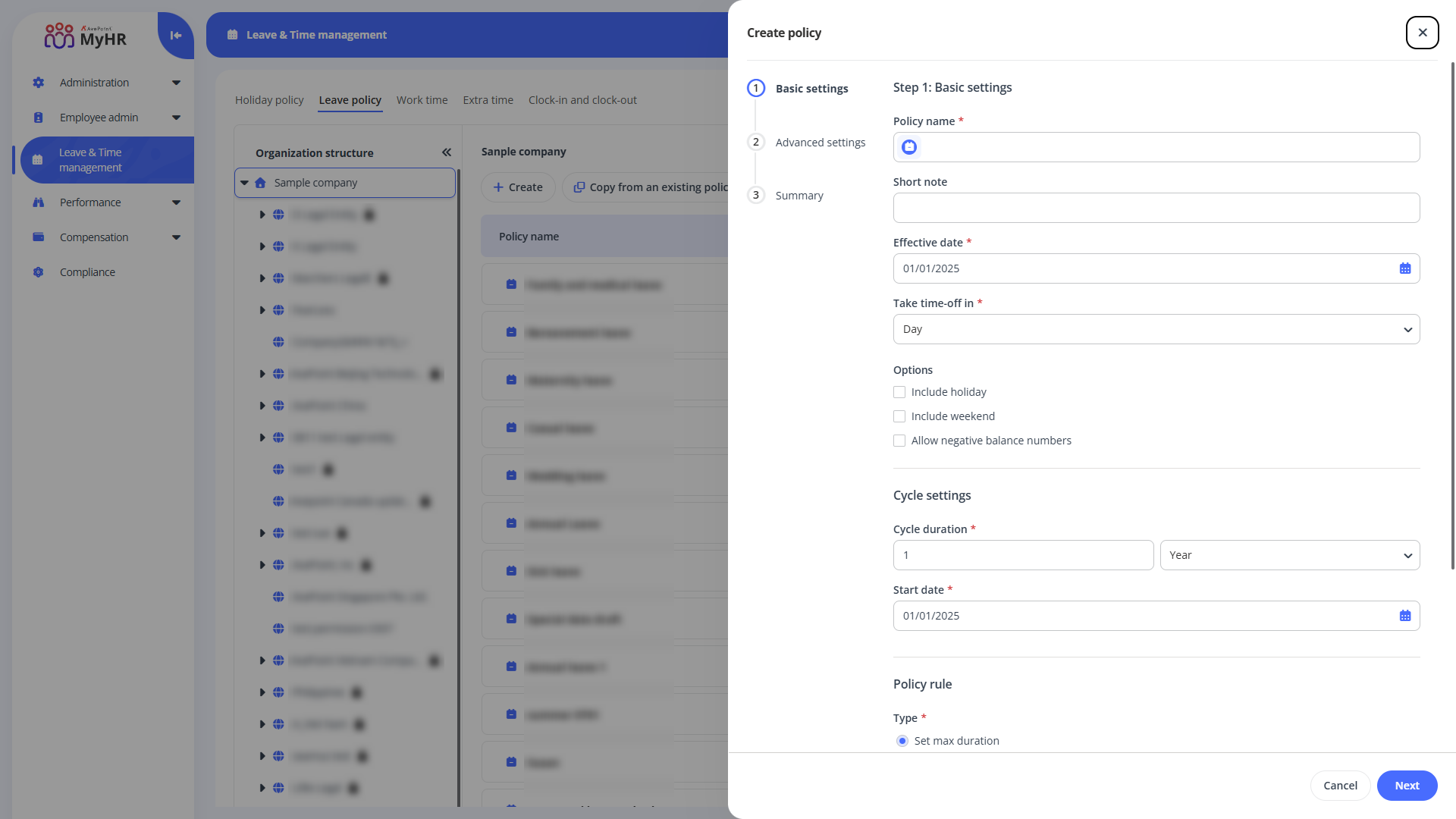Check the Include weekend option

pyautogui.click(x=899, y=416)
